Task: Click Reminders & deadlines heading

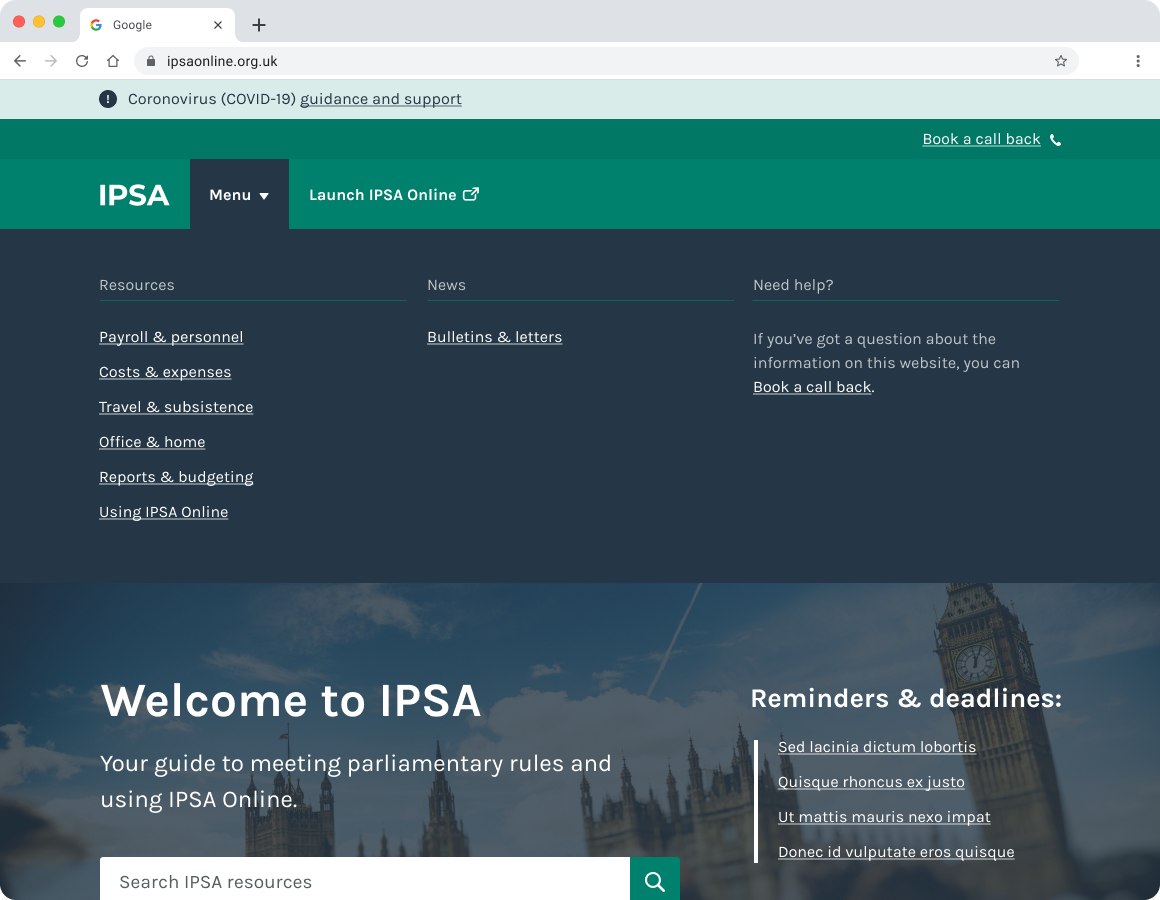Action: coord(906,698)
